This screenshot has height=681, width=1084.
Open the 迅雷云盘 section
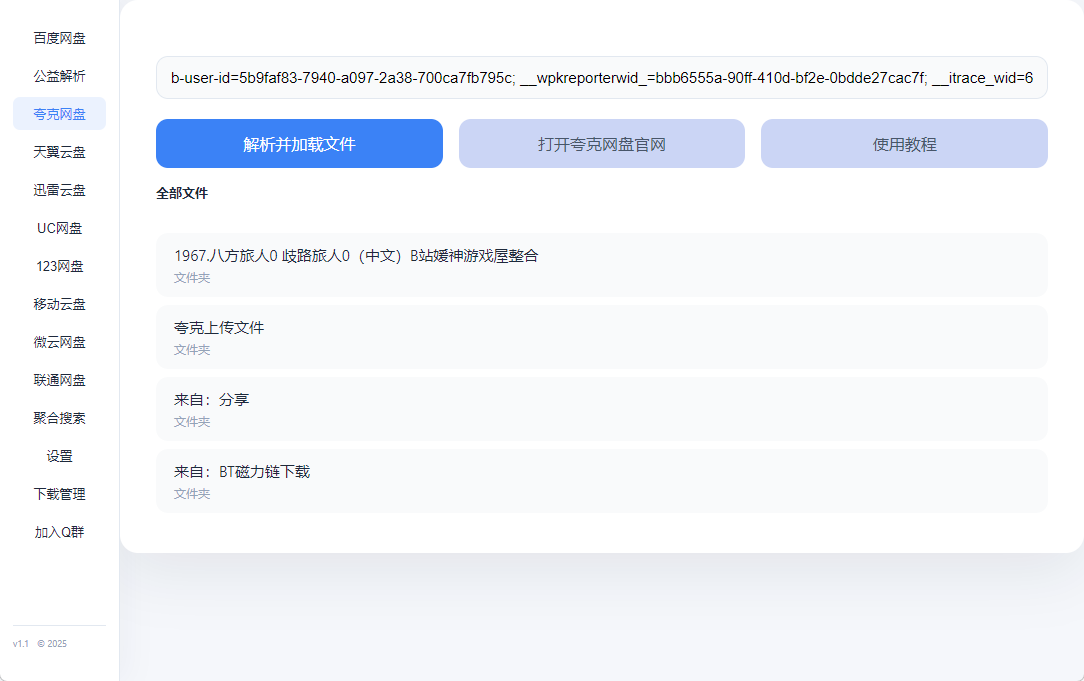[x=59, y=190]
